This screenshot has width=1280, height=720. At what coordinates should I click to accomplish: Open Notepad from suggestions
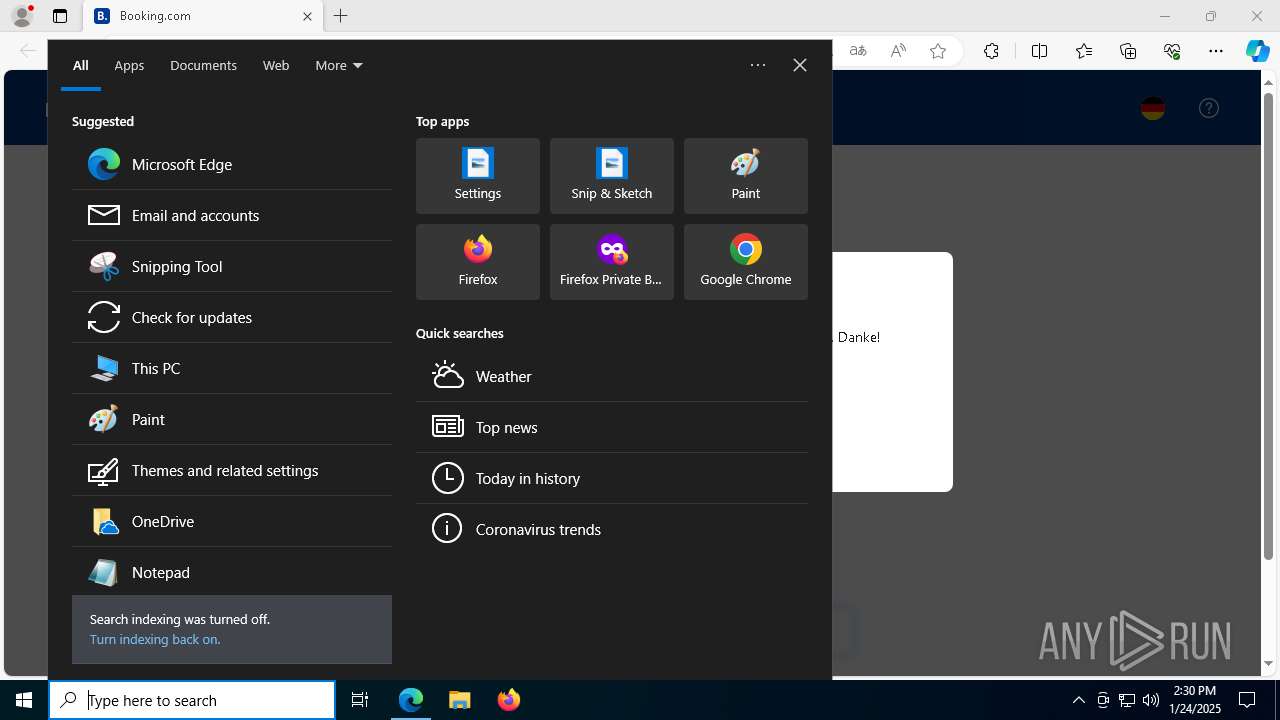pyautogui.click(x=232, y=572)
